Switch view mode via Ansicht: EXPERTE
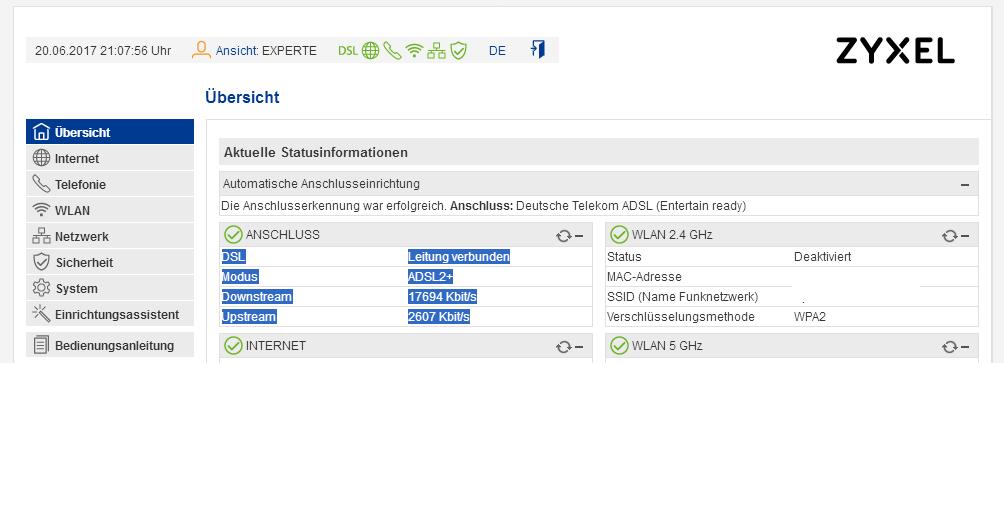The height and width of the screenshot is (512, 1004). [x=266, y=51]
